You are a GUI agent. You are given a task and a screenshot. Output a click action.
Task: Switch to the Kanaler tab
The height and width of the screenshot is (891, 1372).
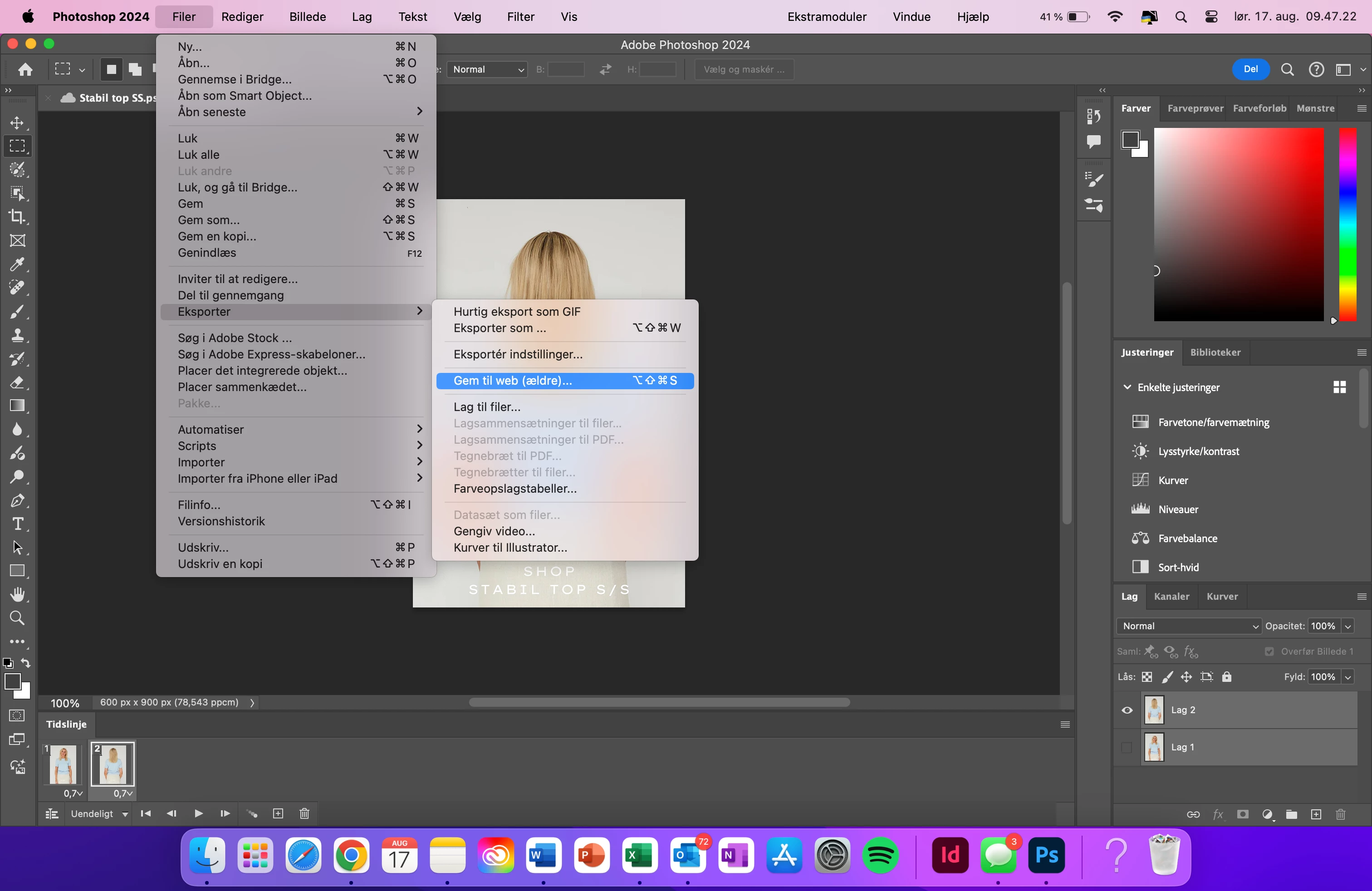click(x=1171, y=597)
